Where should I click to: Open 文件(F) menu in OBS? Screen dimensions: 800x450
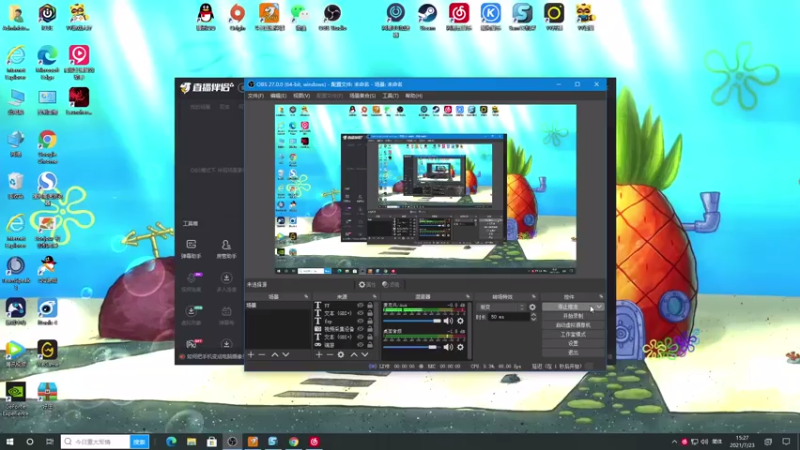coord(256,96)
